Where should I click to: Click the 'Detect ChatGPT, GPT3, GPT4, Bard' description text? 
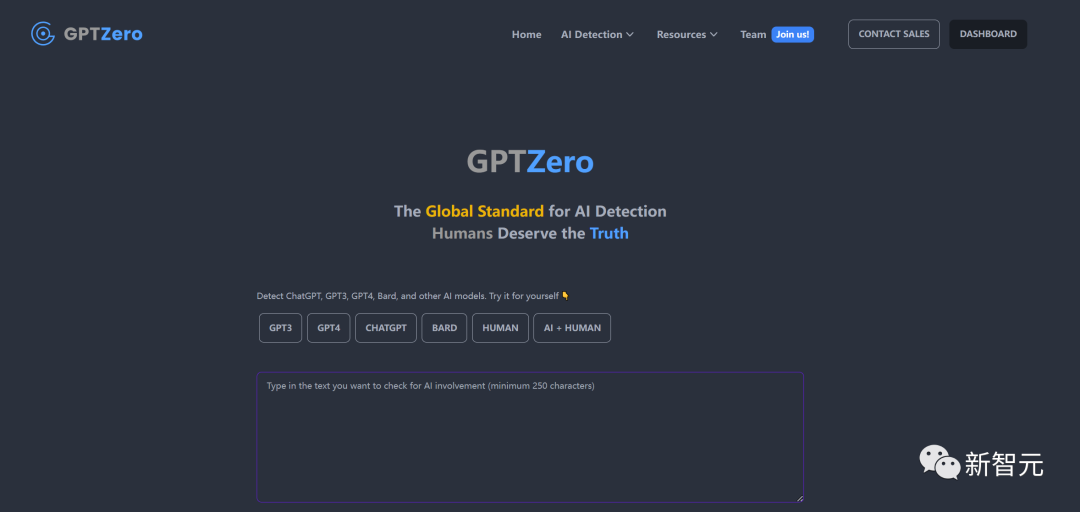click(413, 296)
